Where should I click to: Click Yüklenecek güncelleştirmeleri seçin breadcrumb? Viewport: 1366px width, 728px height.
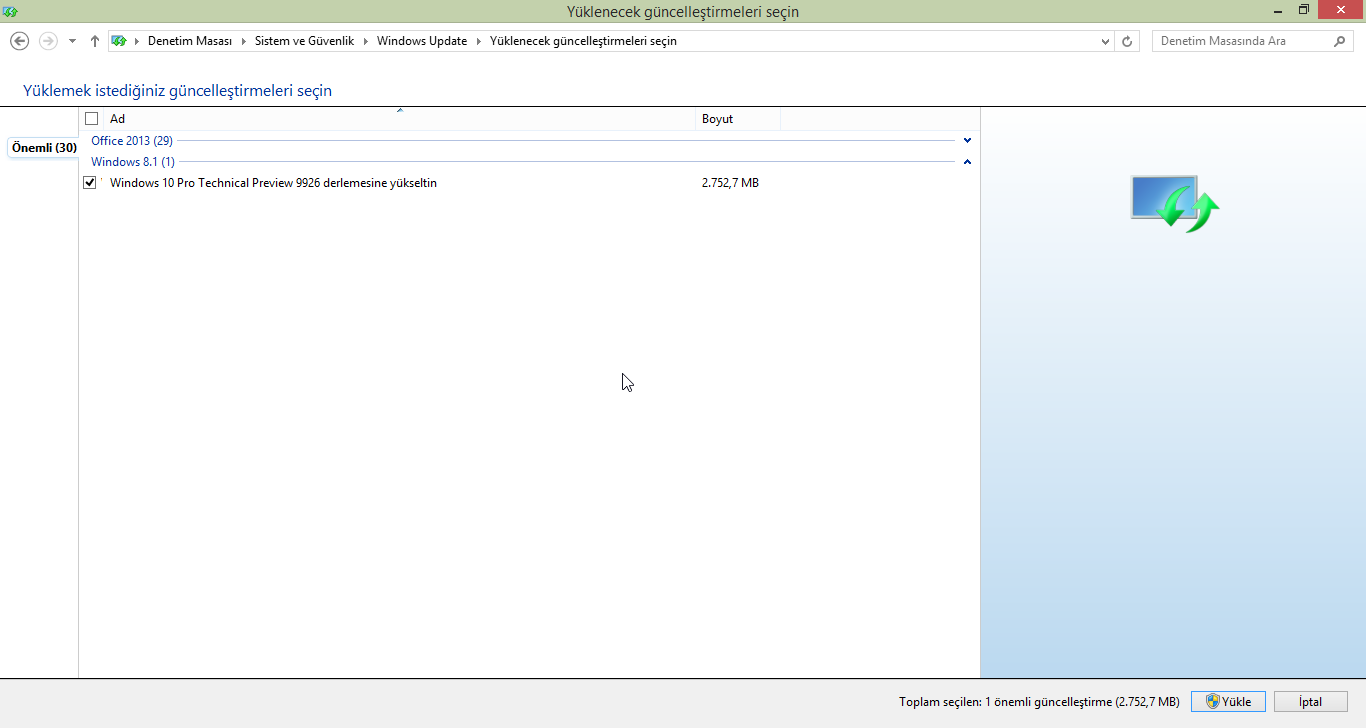point(583,41)
